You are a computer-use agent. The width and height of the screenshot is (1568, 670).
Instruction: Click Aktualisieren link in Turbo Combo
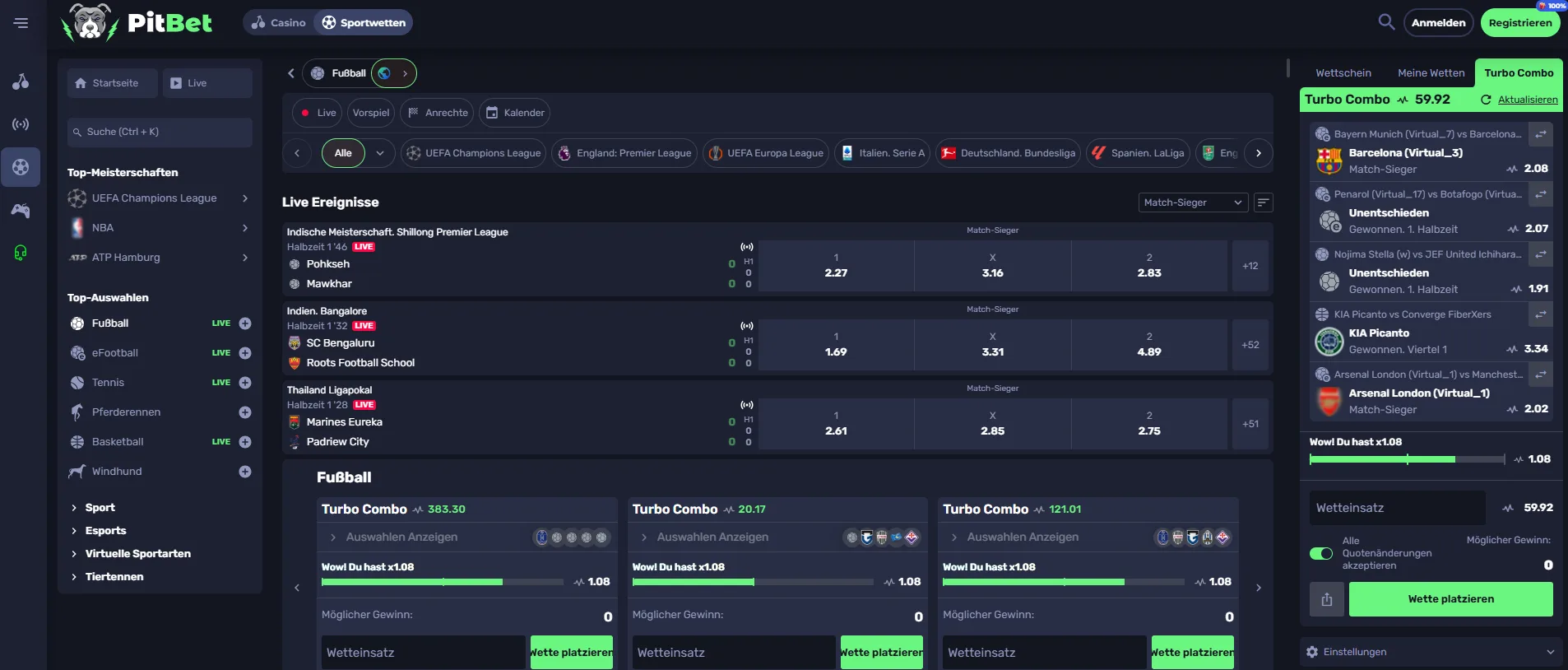pyautogui.click(x=1527, y=100)
